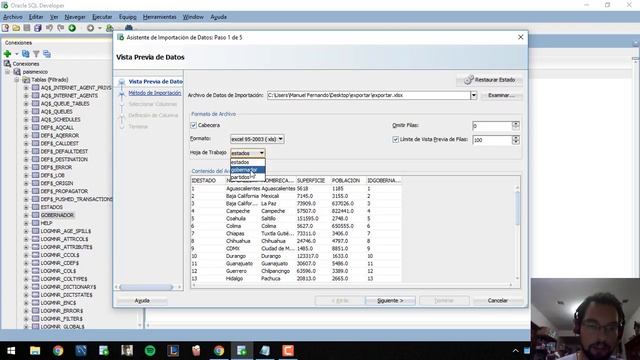The height and width of the screenshot is (360, 640).
Task: Select estados in worksheet dropdown list
Action: coord(248,162)
